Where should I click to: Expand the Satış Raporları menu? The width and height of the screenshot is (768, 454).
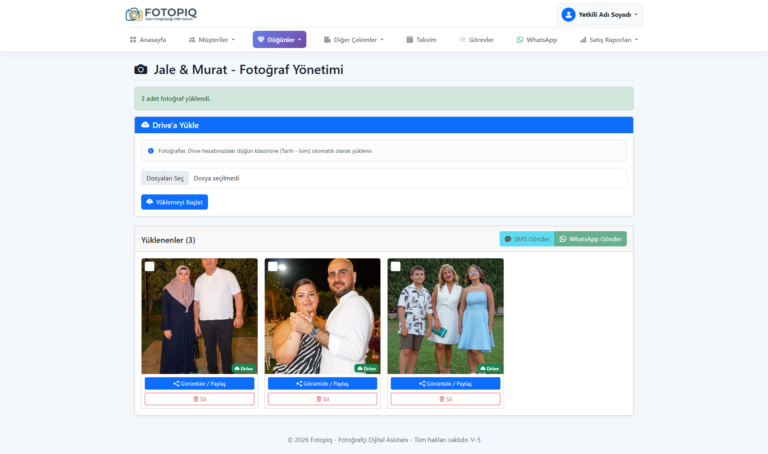pos(608,40)
